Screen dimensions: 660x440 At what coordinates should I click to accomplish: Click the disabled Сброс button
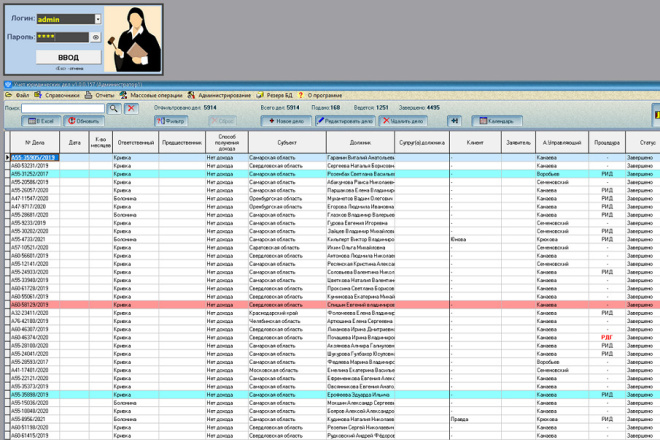(x=222, y=121)
